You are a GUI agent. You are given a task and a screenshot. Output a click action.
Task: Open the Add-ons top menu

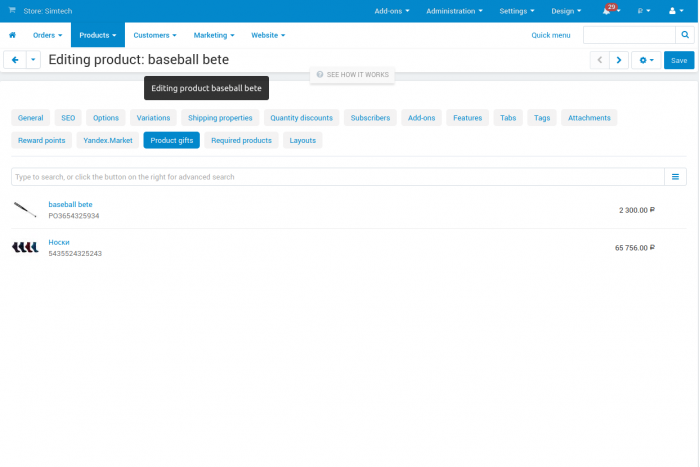point(392,11)
